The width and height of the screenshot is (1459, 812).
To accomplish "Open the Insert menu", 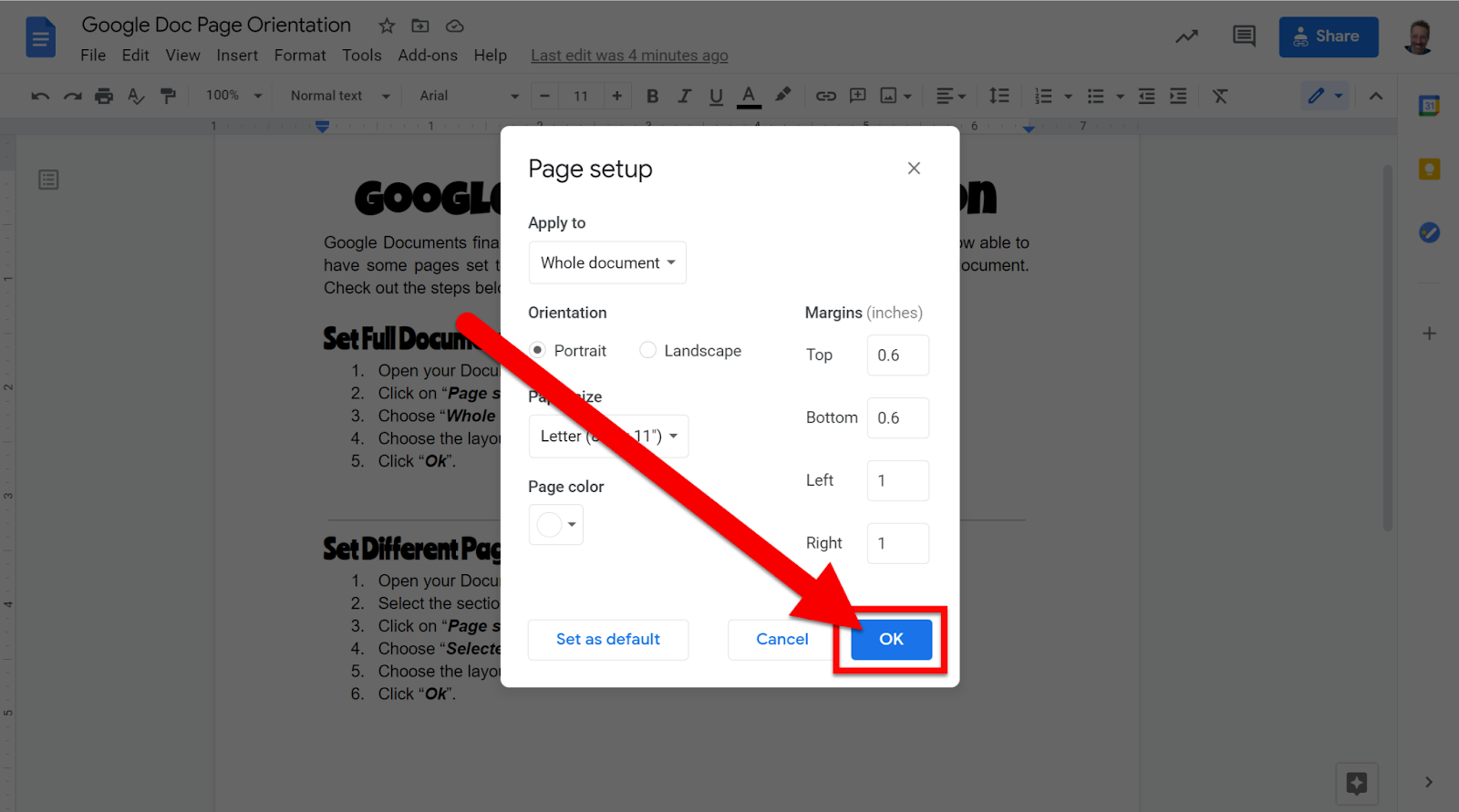I will coord(237,56).
